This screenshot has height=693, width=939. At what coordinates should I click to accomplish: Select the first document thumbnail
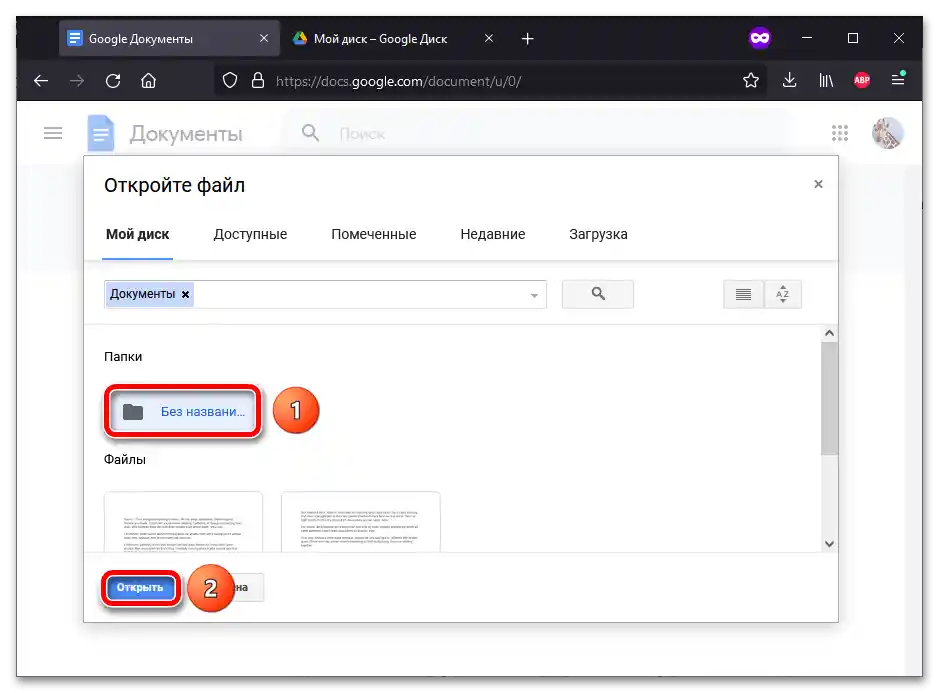pos(183,522)
